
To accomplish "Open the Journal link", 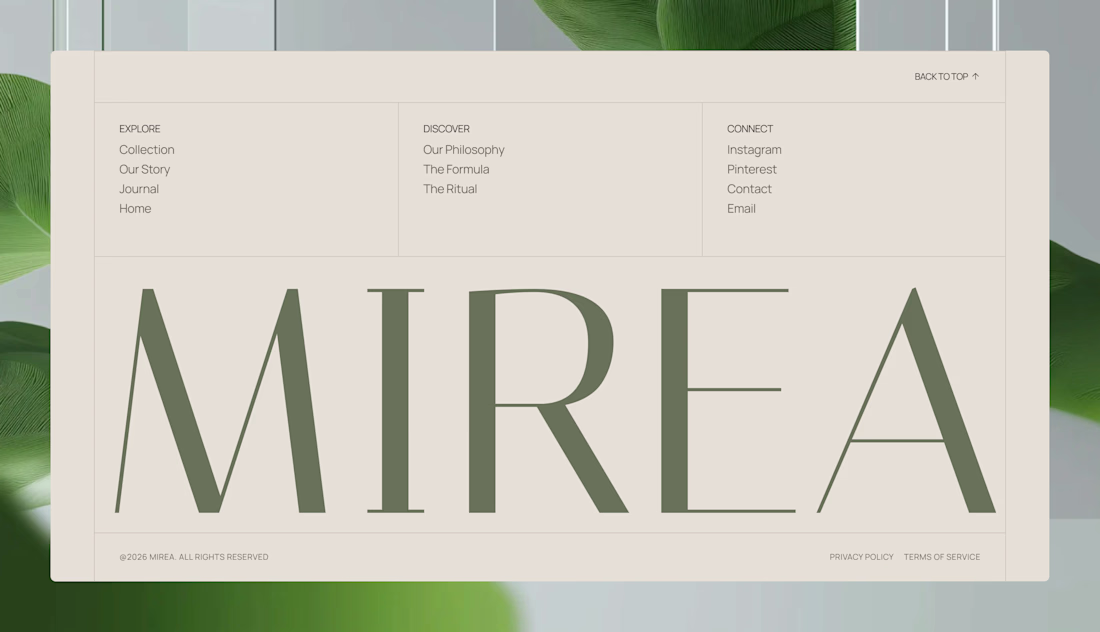I will pyautogui.click(x=139, y=189).
